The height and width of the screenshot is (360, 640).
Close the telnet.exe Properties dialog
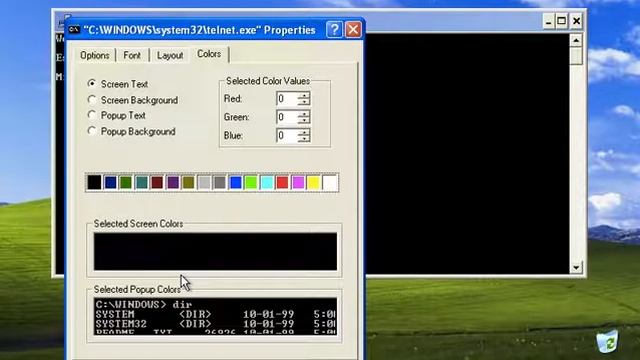353,30
